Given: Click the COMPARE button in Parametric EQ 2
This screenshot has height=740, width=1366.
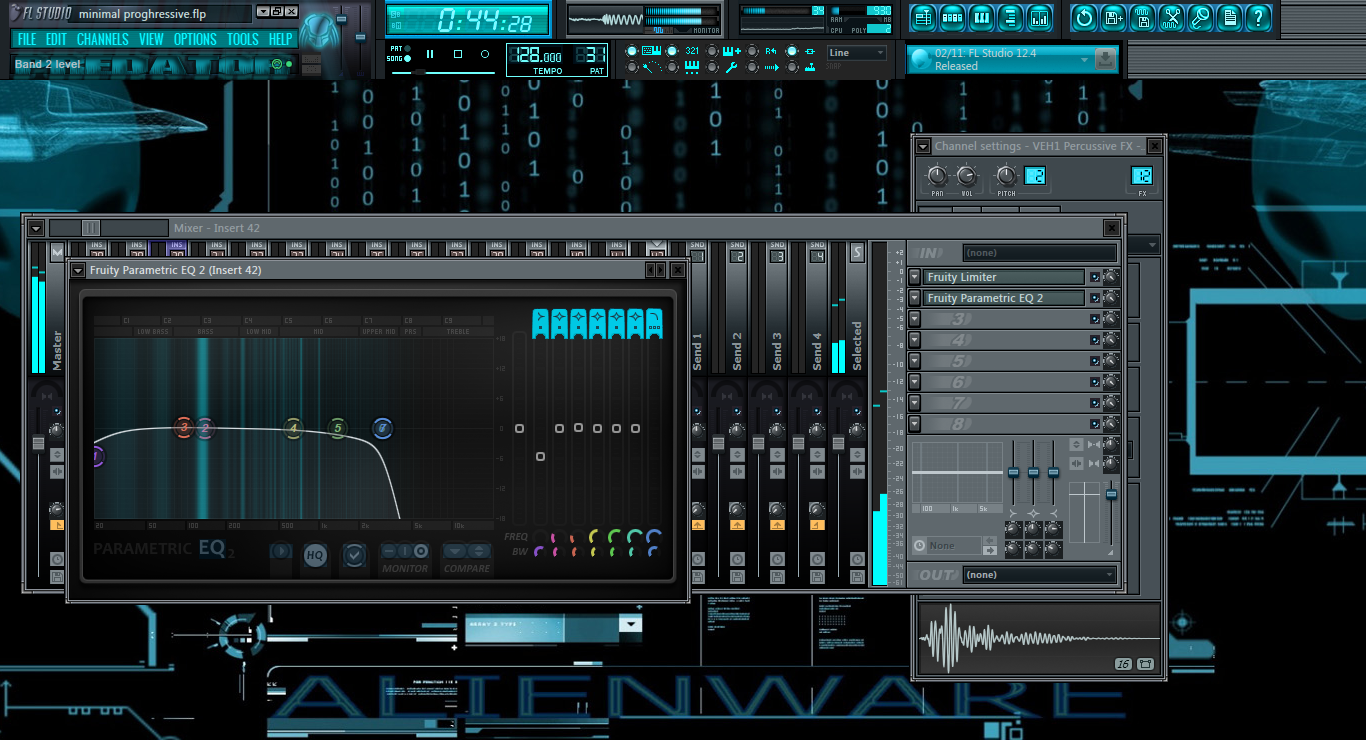Looking at the screenshot, I should click(467, 552).
